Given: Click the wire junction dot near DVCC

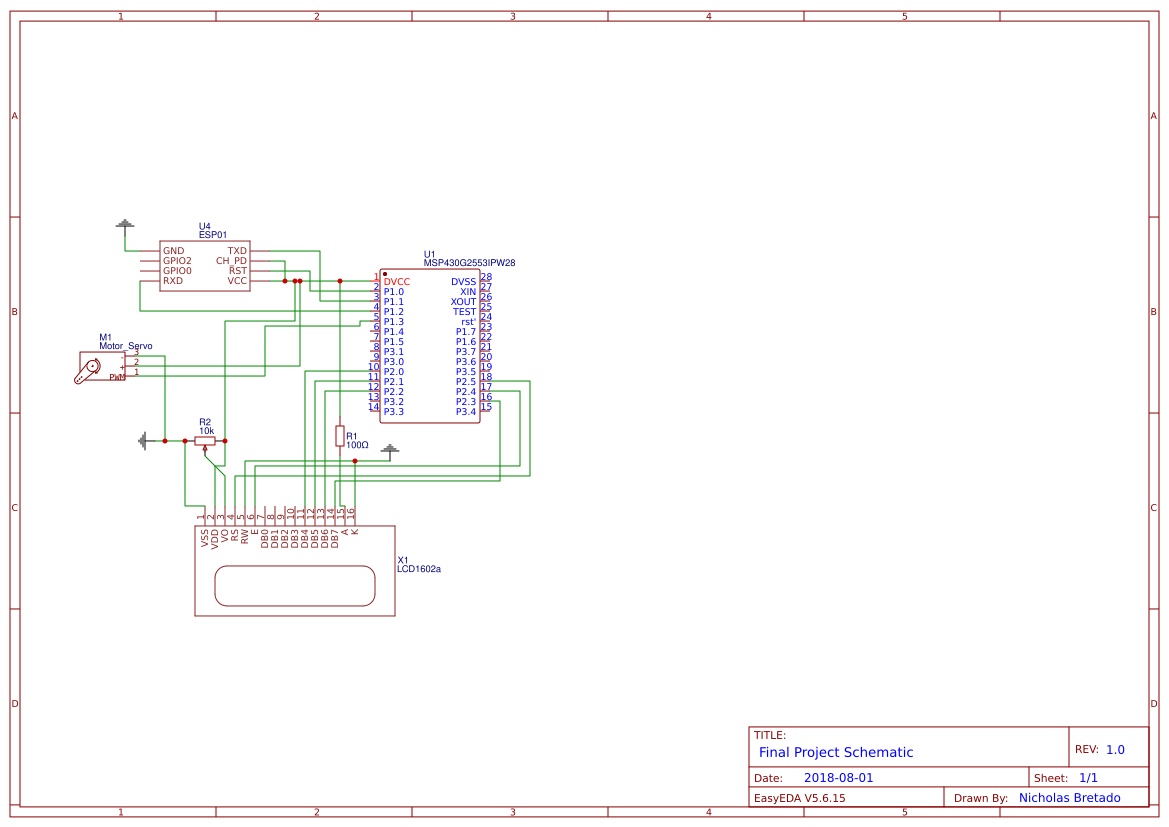Looking at the screenshot, I should point(340,281).
